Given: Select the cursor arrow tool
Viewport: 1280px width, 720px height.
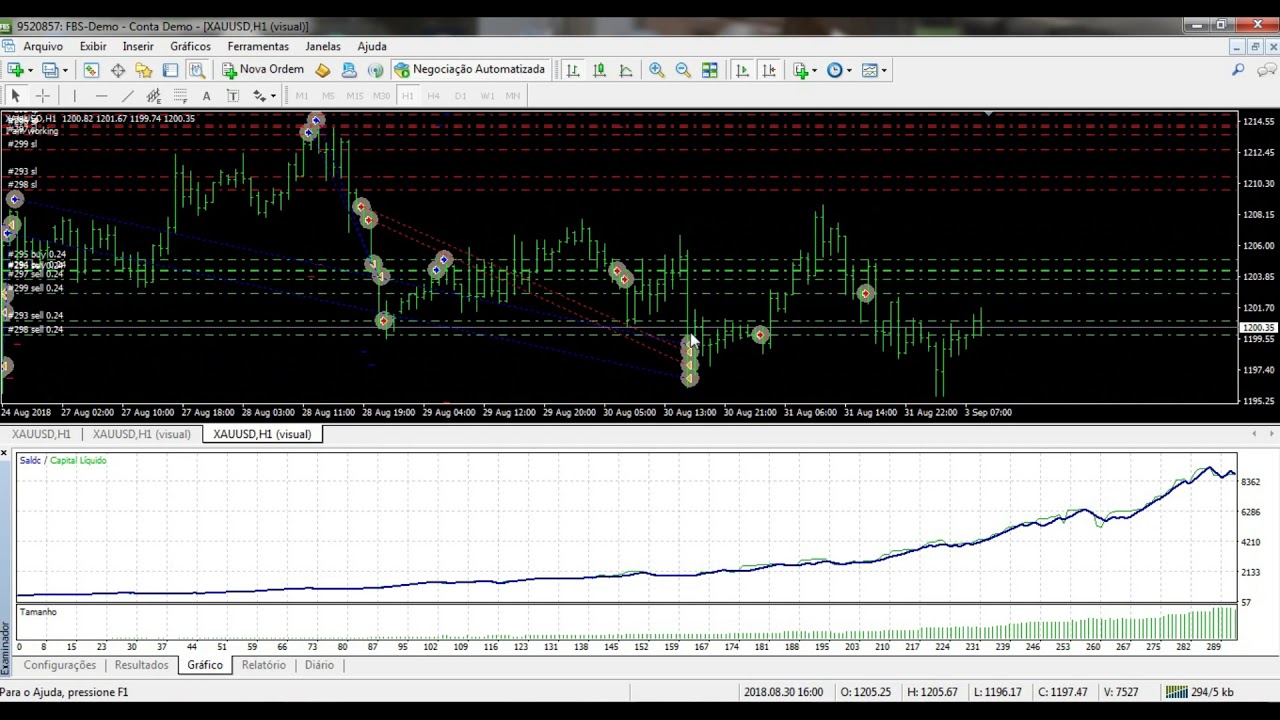Looking at the screenshot, I should [x=15, y=96].
